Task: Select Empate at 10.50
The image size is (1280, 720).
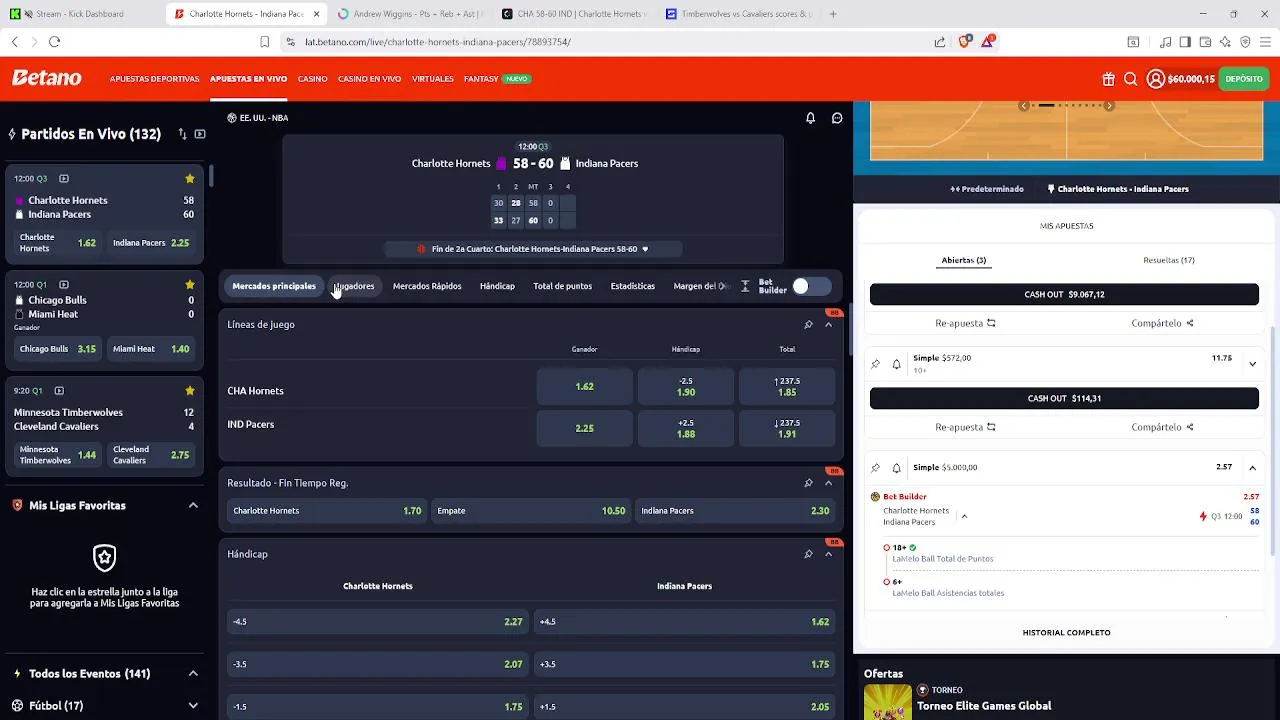Action: point(531,511)
